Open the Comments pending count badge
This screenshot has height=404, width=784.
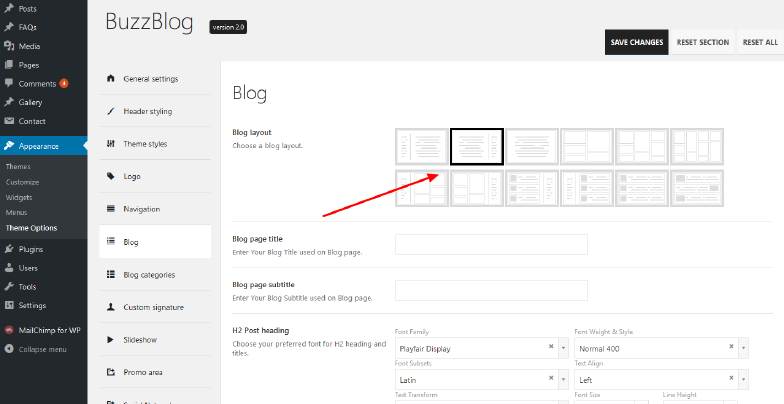(x=64, y=83)
